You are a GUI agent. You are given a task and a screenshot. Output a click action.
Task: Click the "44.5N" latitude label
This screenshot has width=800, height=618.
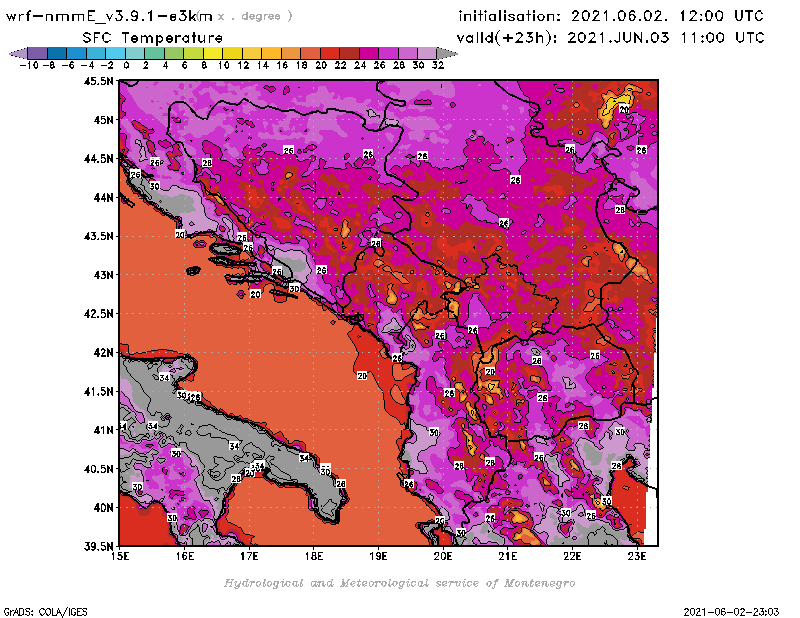click(98, 159)
